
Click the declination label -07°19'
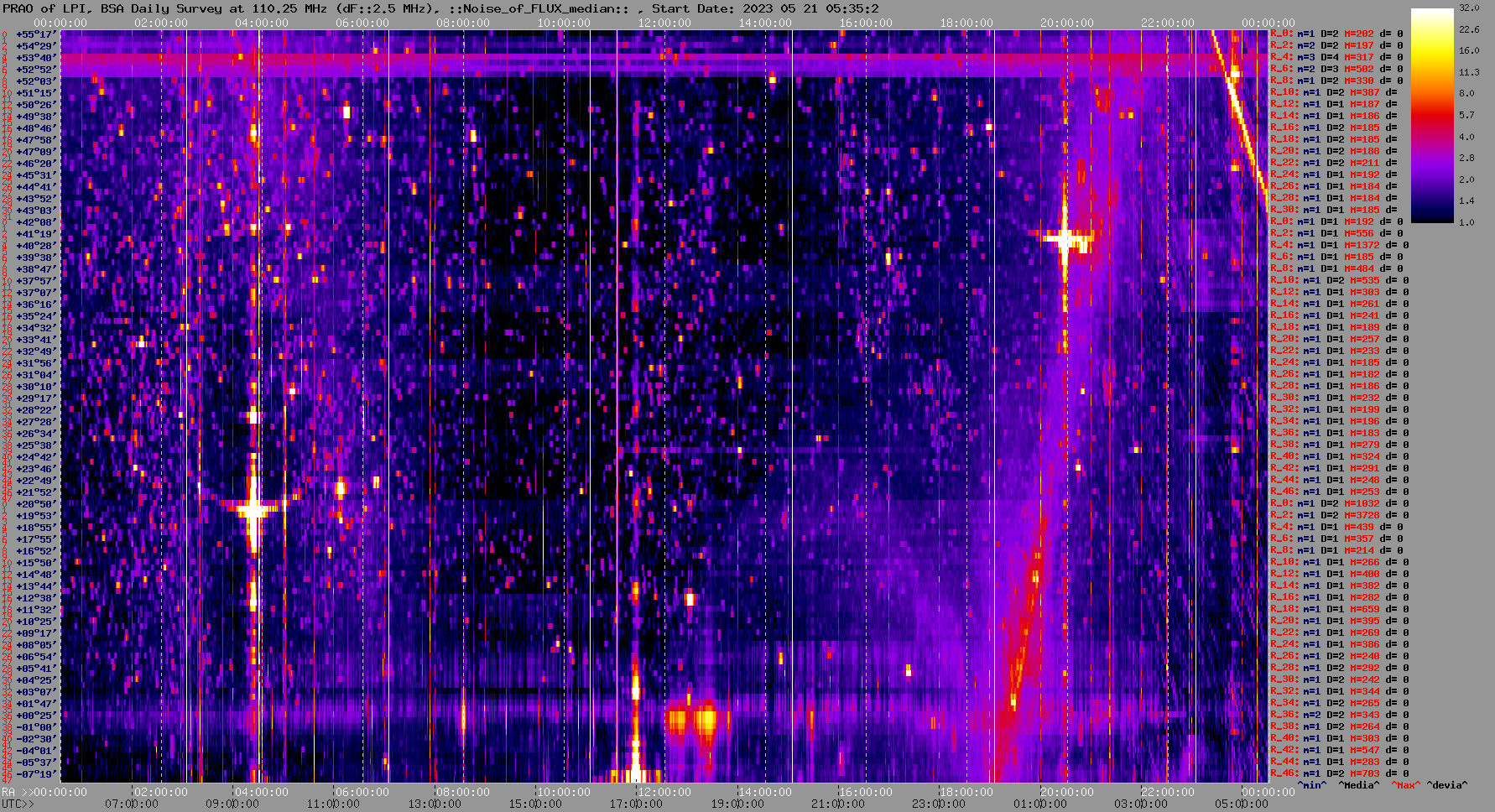point(36,773)
